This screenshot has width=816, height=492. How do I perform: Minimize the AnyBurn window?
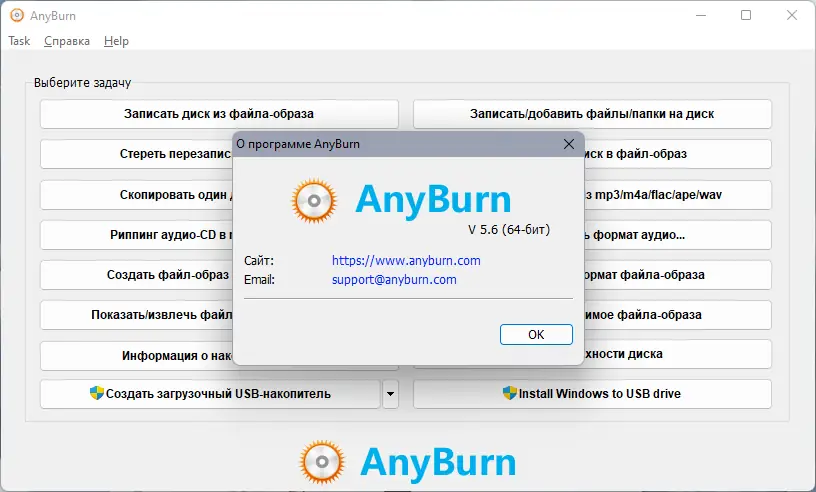point(701,16)
